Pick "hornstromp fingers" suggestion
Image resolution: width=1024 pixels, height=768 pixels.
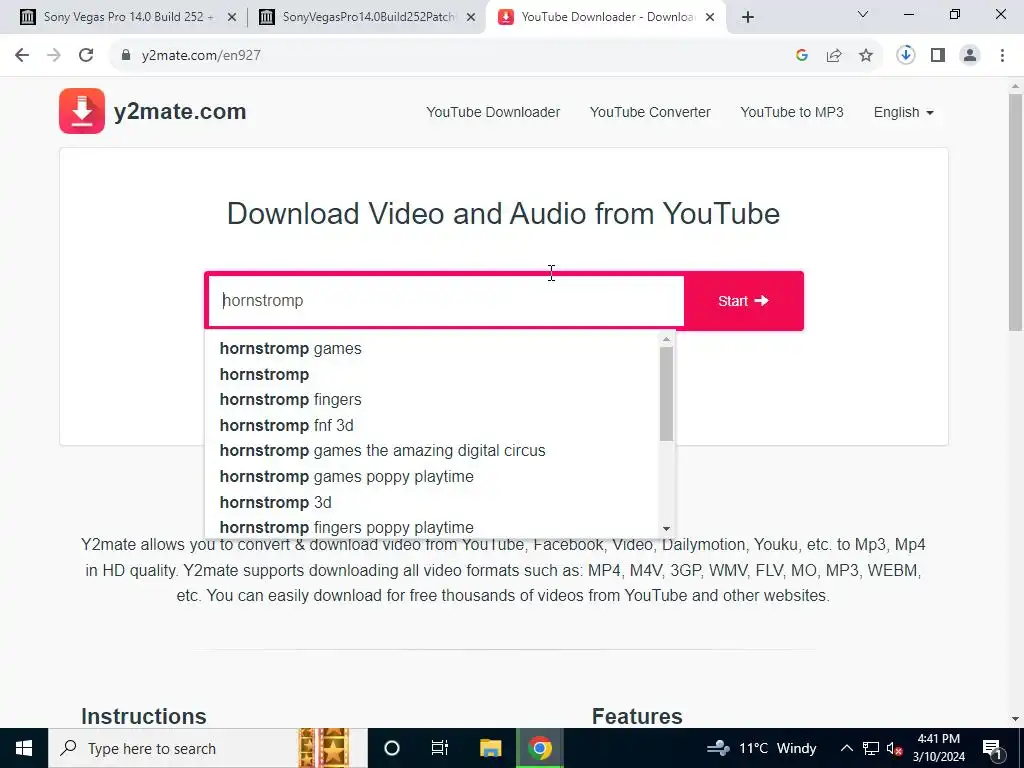click(x=432, y=400)
